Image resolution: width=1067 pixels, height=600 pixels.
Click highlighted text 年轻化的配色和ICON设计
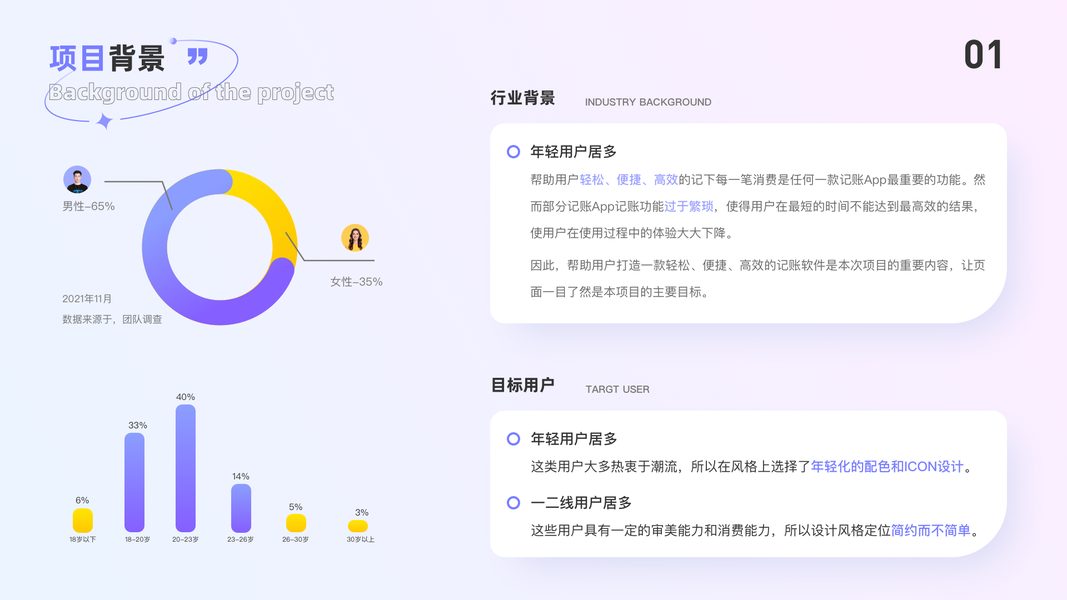pos(887,467)
